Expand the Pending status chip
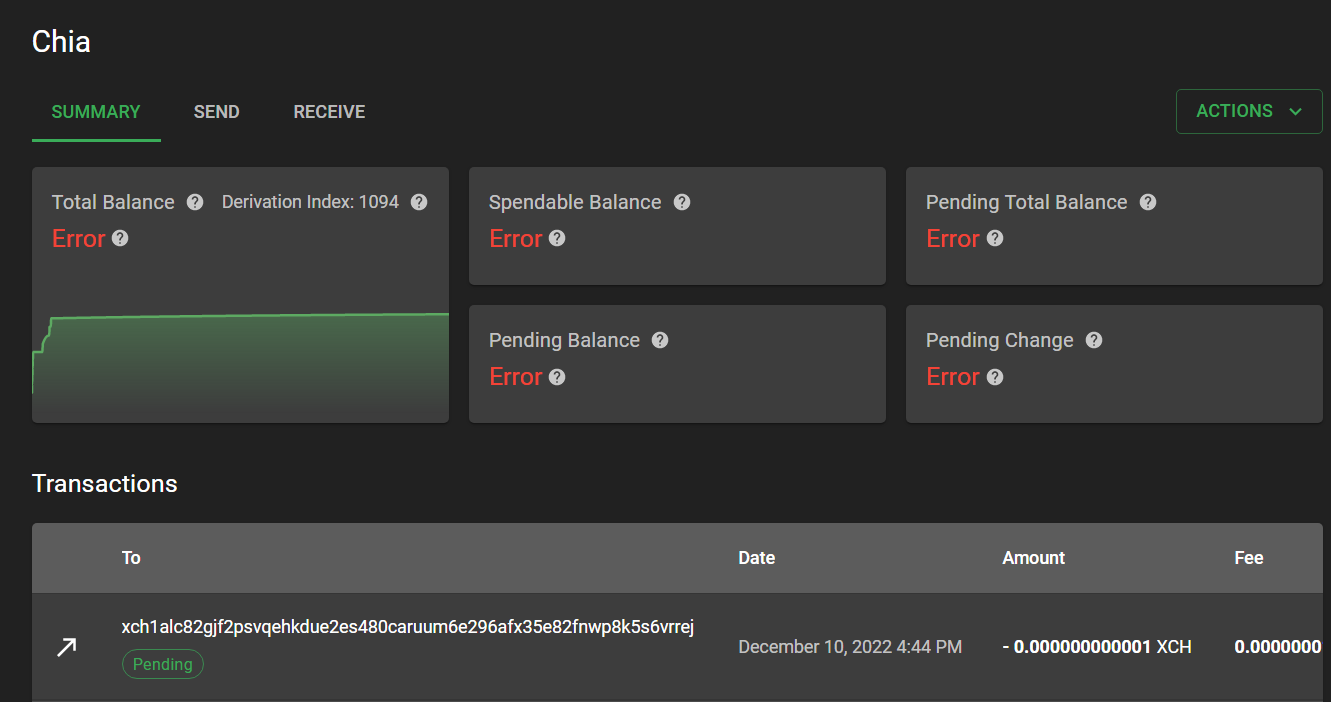1331x702 pixels. click(x=162, y=663)
